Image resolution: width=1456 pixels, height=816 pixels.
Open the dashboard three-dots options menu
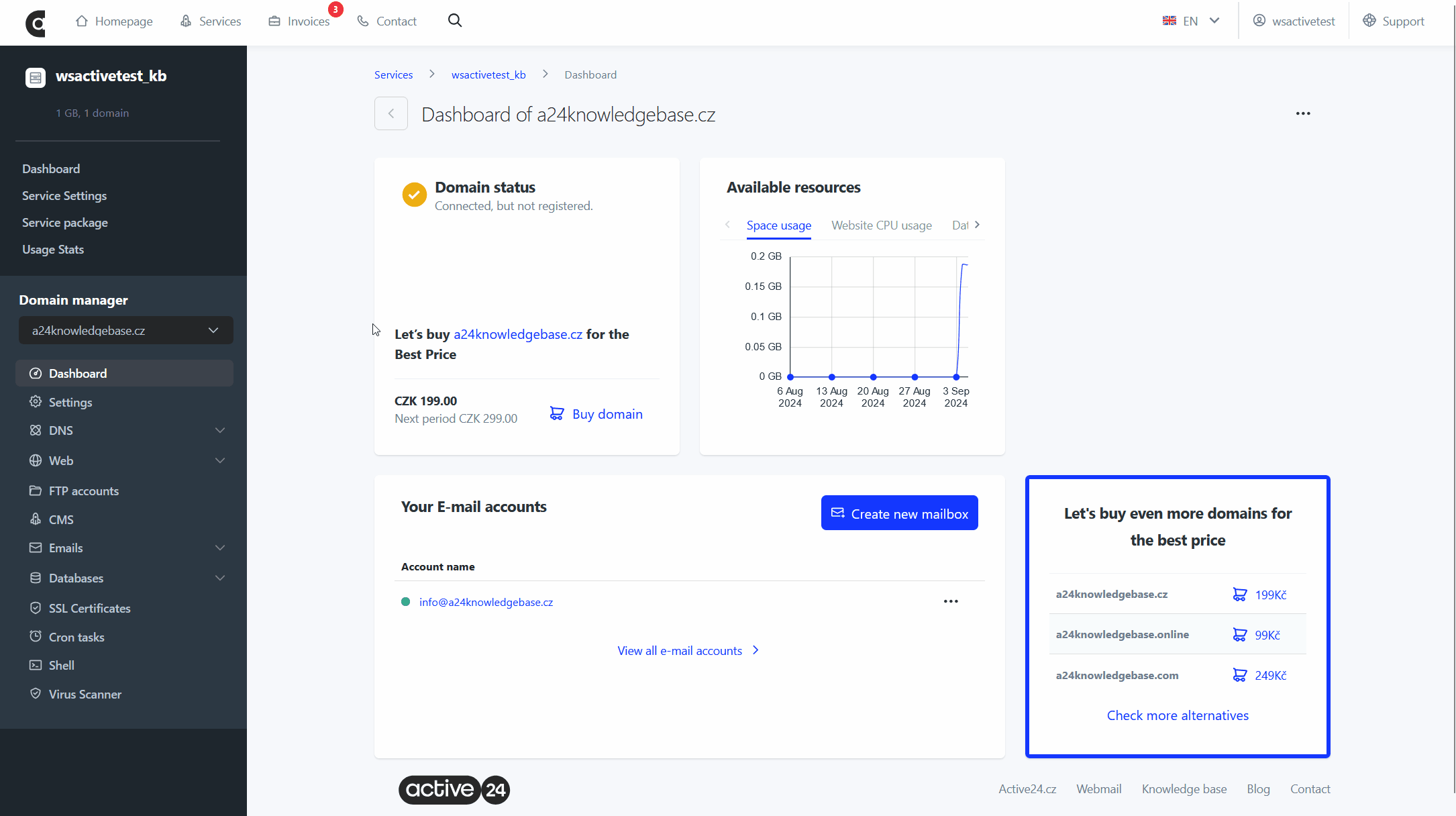tap(1303, 113)
